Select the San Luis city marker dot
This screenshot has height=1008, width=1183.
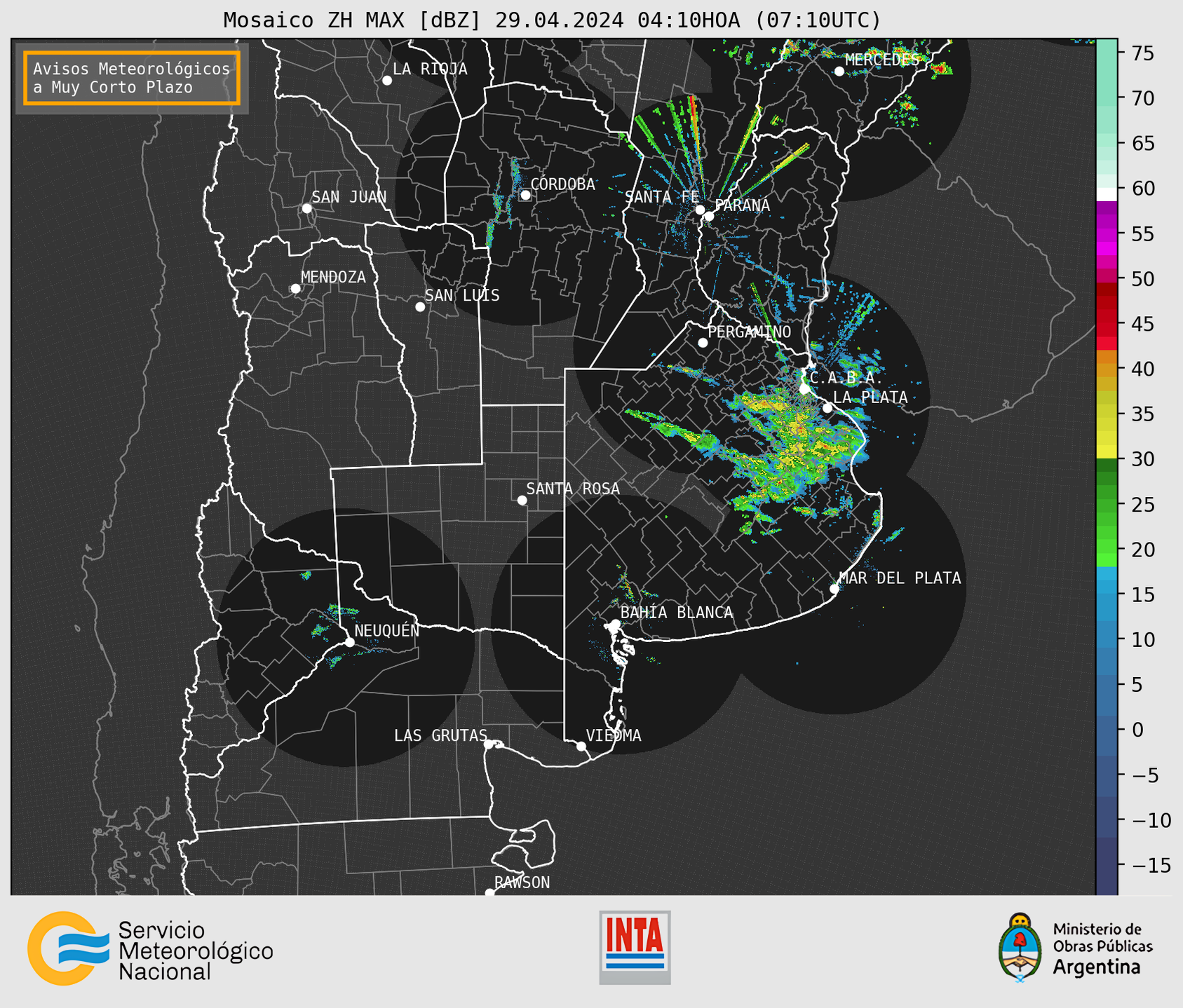[x=420, y=307]
